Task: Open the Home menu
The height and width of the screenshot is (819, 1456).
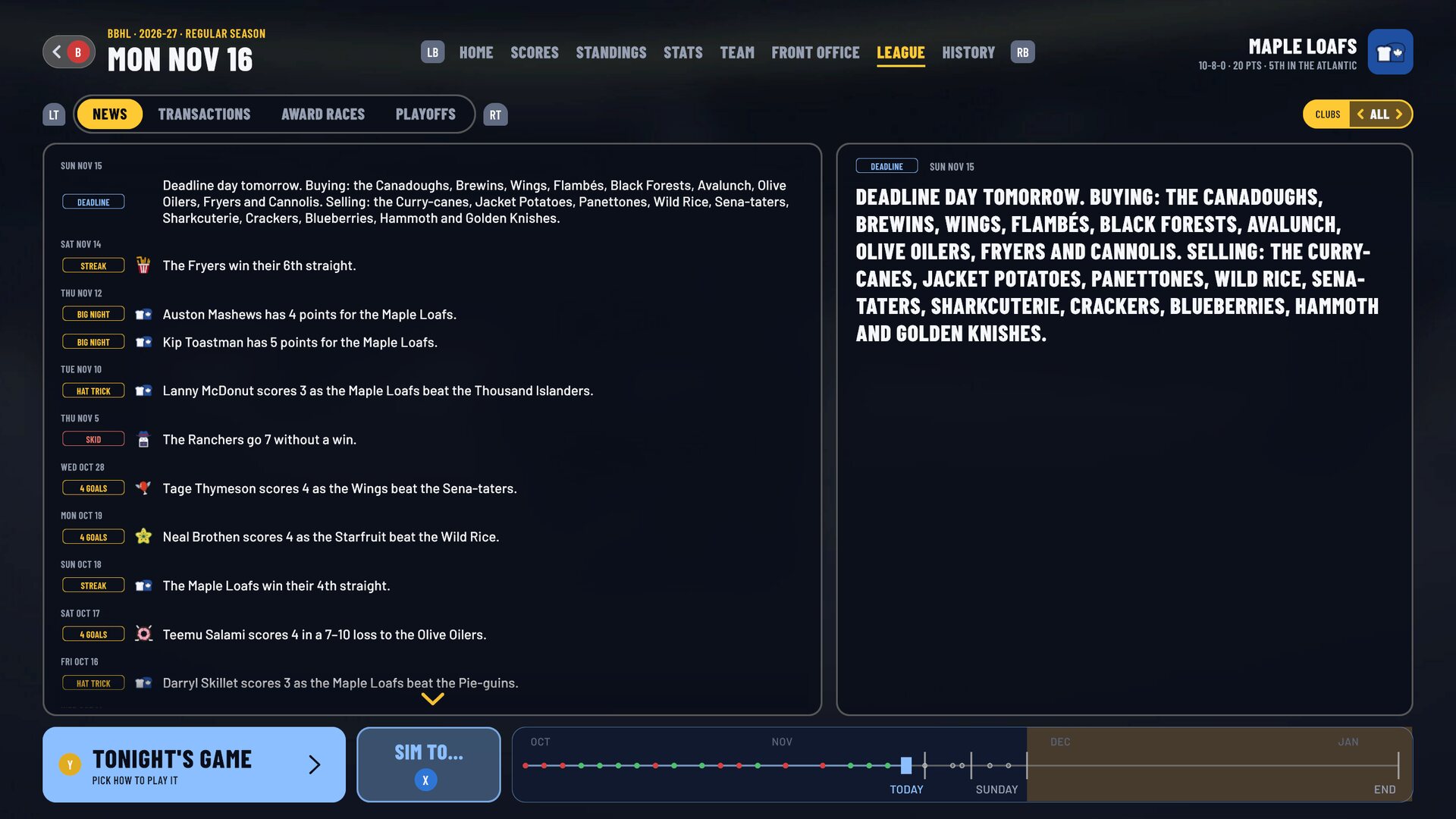Action: [x=476, y=52]
